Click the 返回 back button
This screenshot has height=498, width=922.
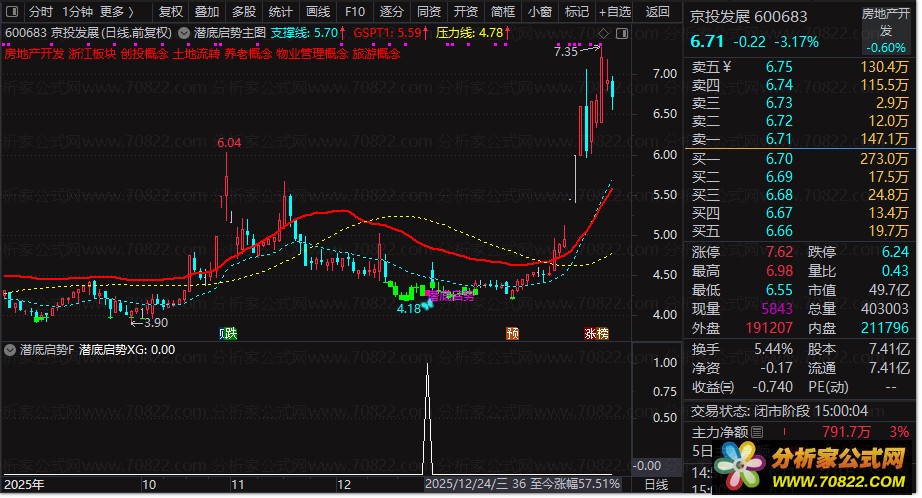657,11
